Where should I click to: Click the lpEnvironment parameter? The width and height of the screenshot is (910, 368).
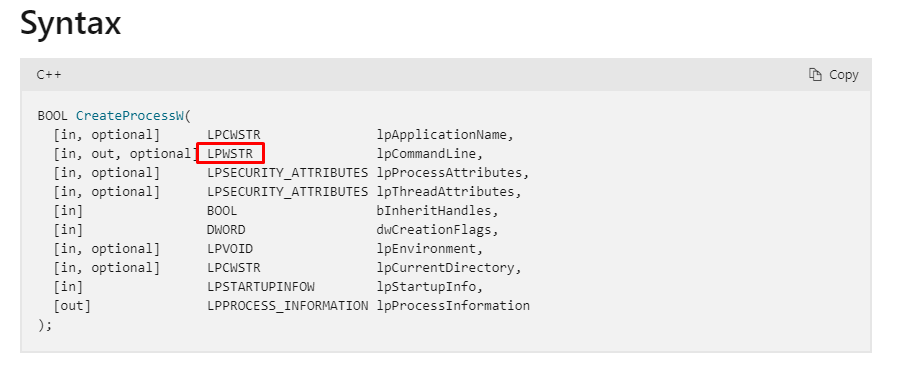(427, 249)
